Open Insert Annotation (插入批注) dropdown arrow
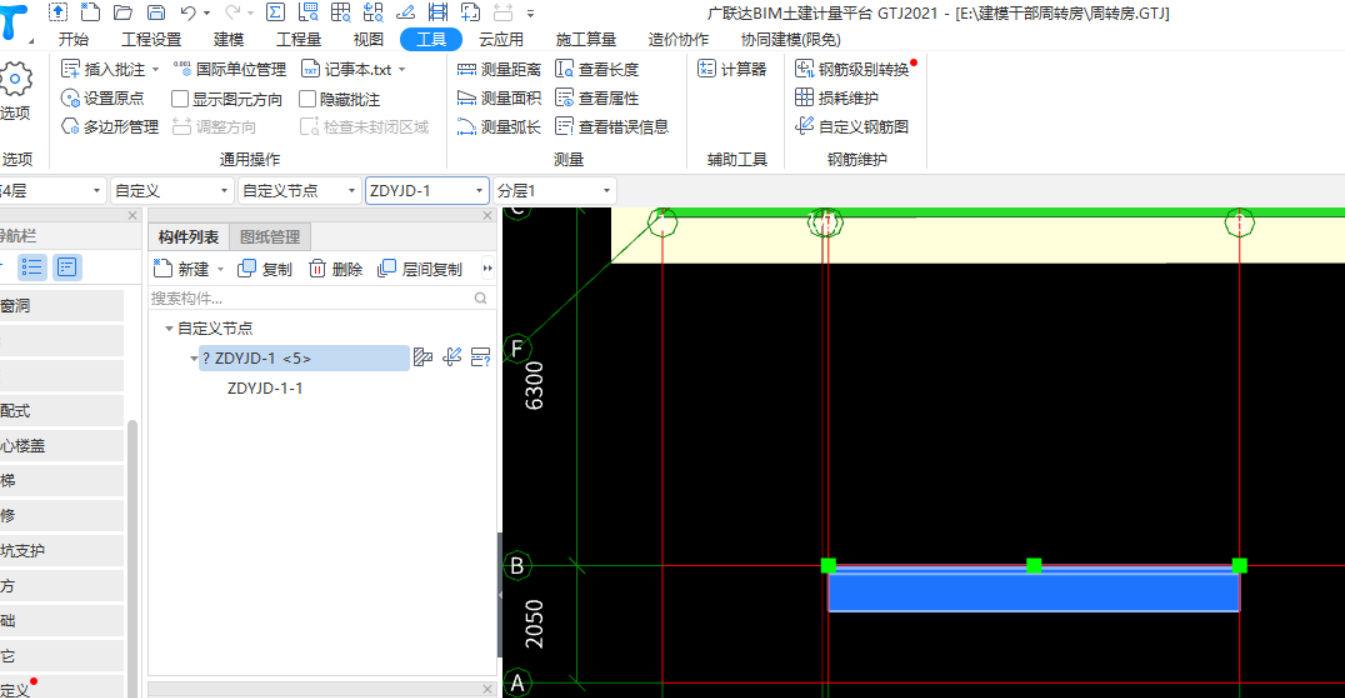The image size is (1345, 698). click(156, 70)
